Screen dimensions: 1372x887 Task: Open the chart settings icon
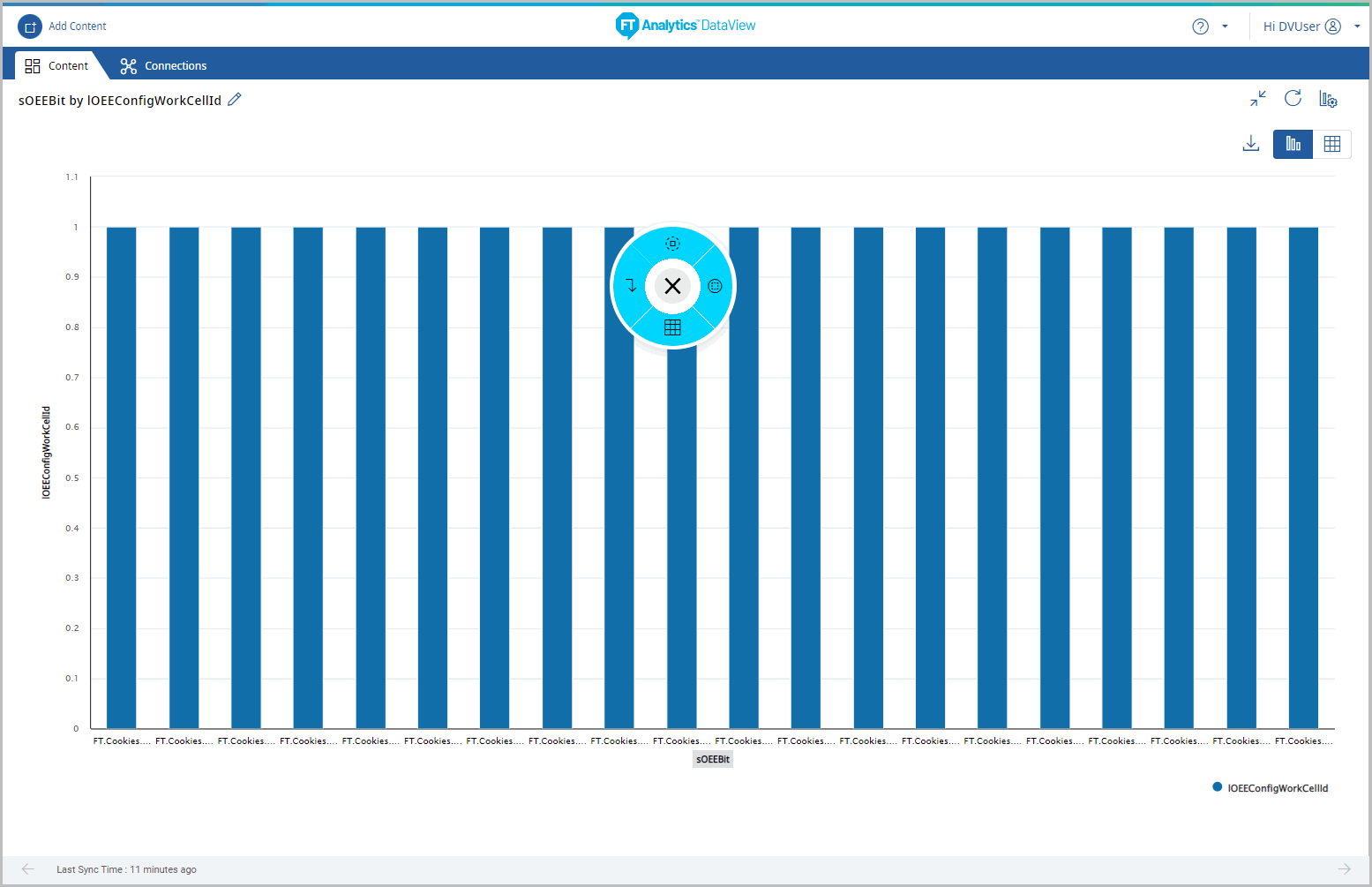click(1328, 99)
